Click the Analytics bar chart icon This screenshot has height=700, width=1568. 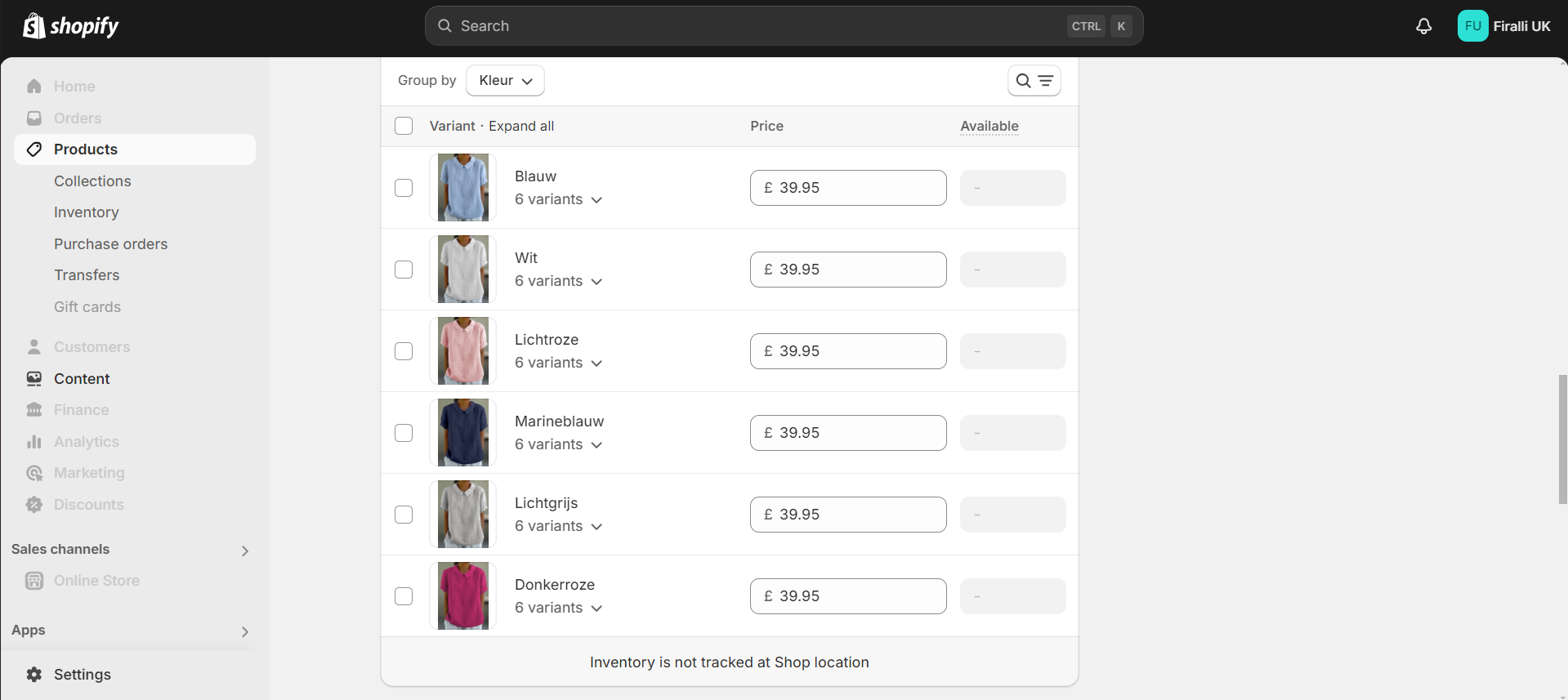coord(34,442)
